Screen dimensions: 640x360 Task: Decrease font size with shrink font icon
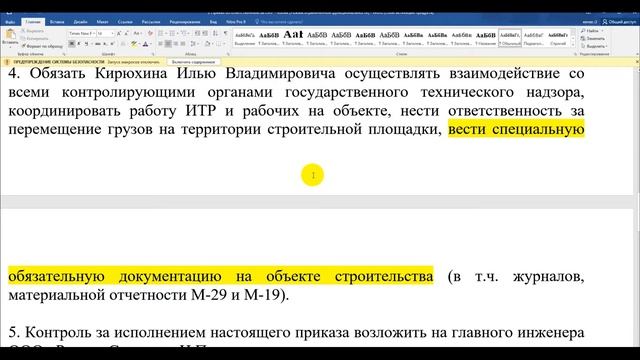126,33
